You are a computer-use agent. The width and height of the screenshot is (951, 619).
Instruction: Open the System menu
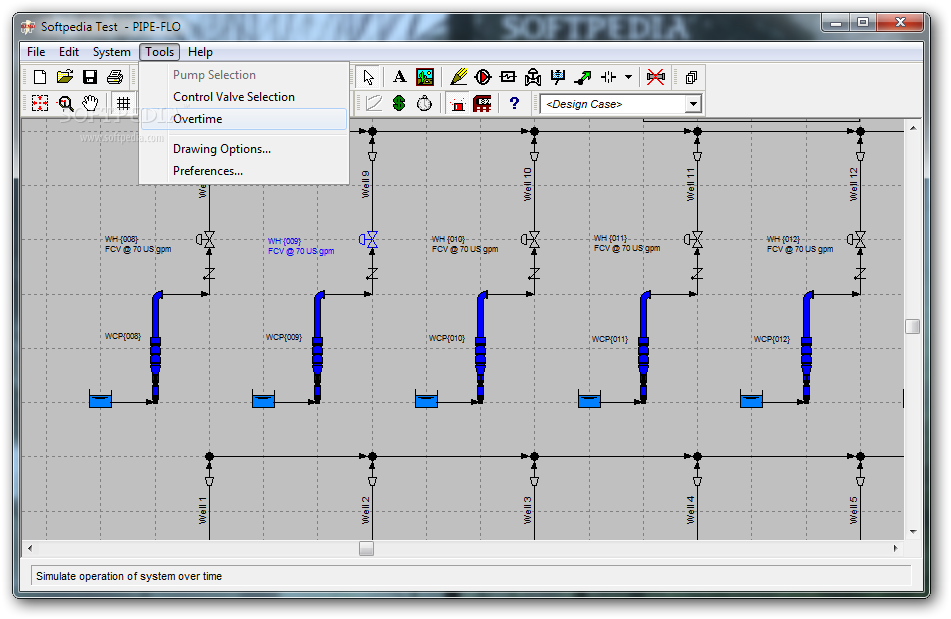click(x=112, y=52)
